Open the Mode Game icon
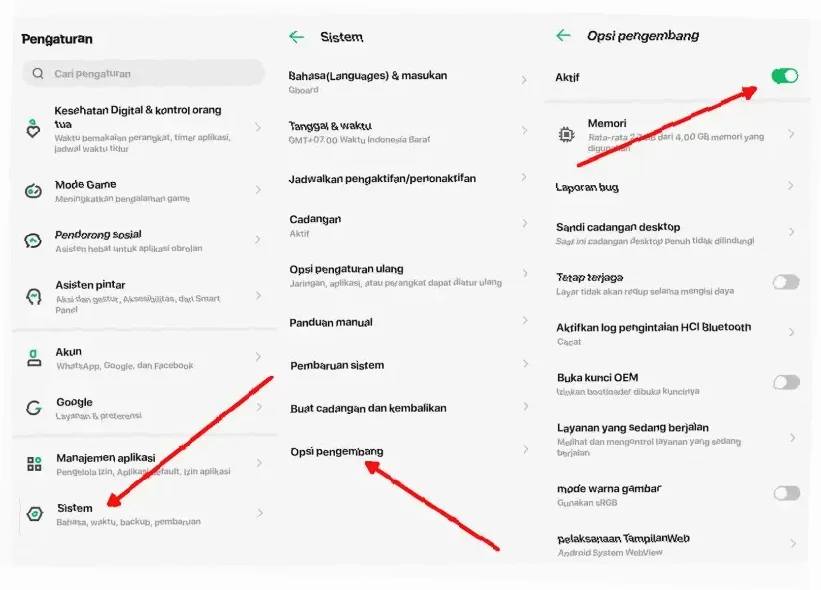 pyautogui.click(x=34, y=191)
